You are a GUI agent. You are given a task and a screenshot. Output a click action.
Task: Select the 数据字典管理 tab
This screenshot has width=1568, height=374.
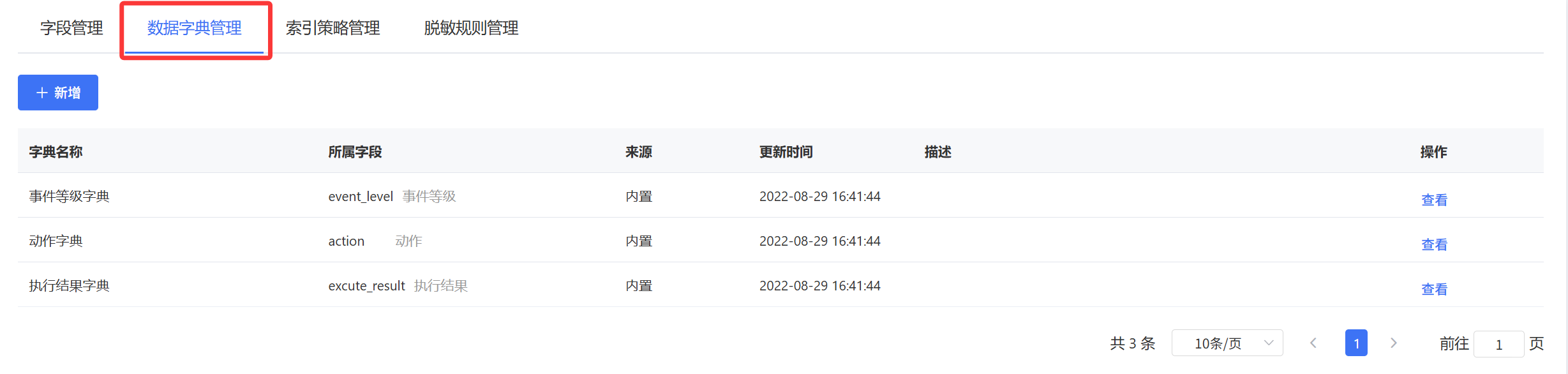click(194, 28)
